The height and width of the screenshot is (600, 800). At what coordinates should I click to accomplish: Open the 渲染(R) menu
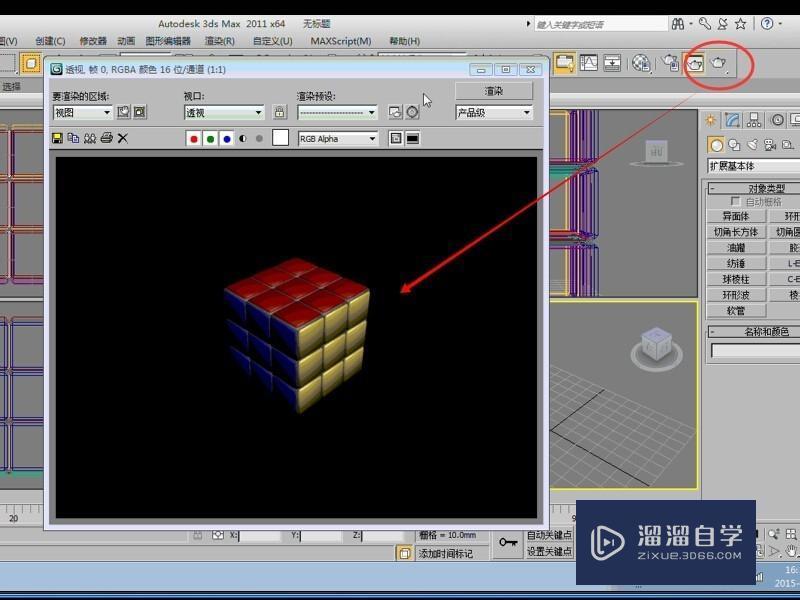tap(219, 41)
